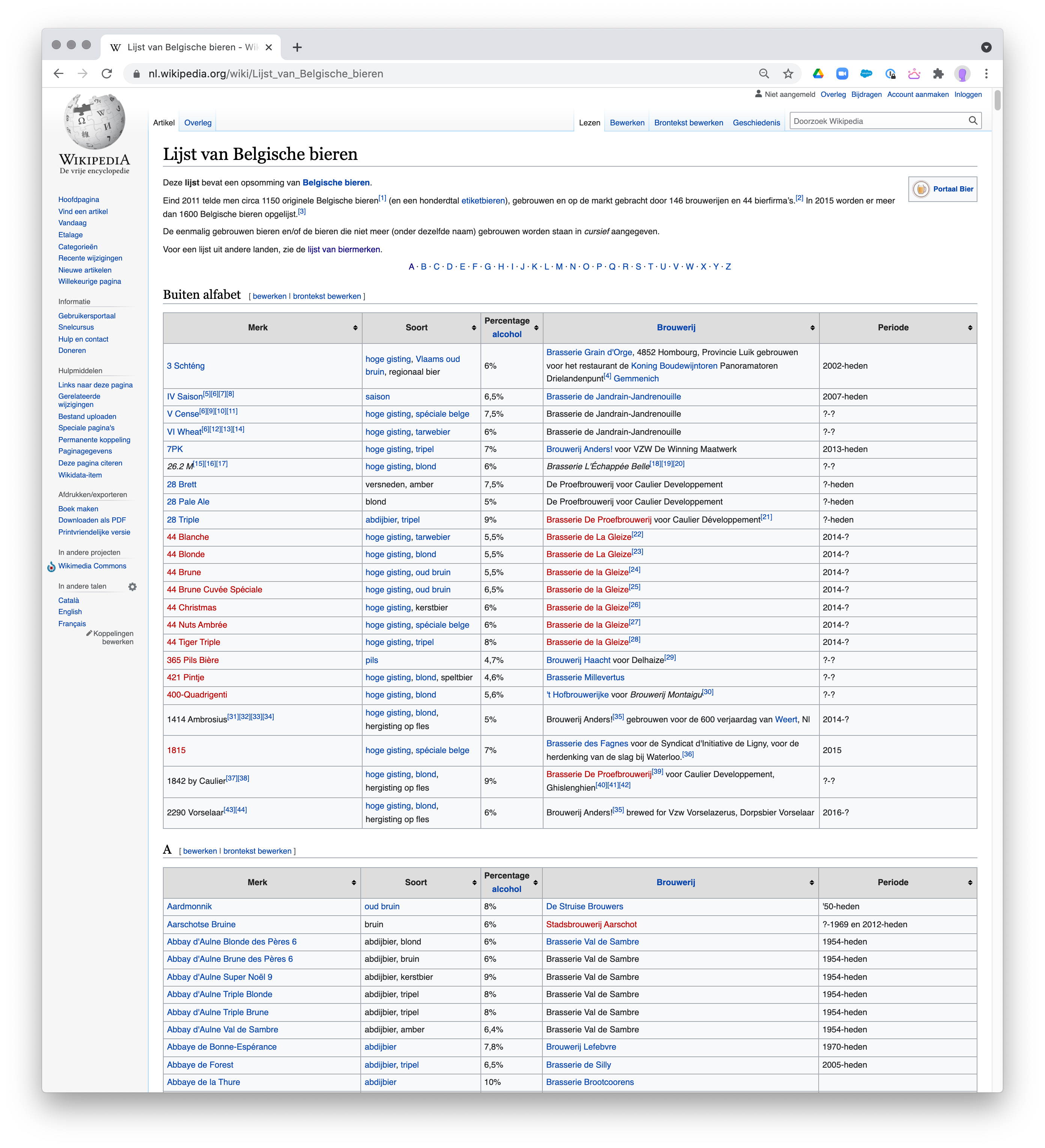
Task: Open the blue shield extension icon
Action: (891, 74)
